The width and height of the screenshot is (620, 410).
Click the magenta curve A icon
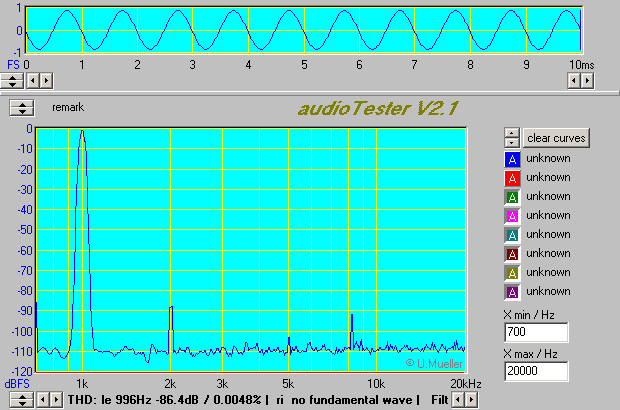512,216
